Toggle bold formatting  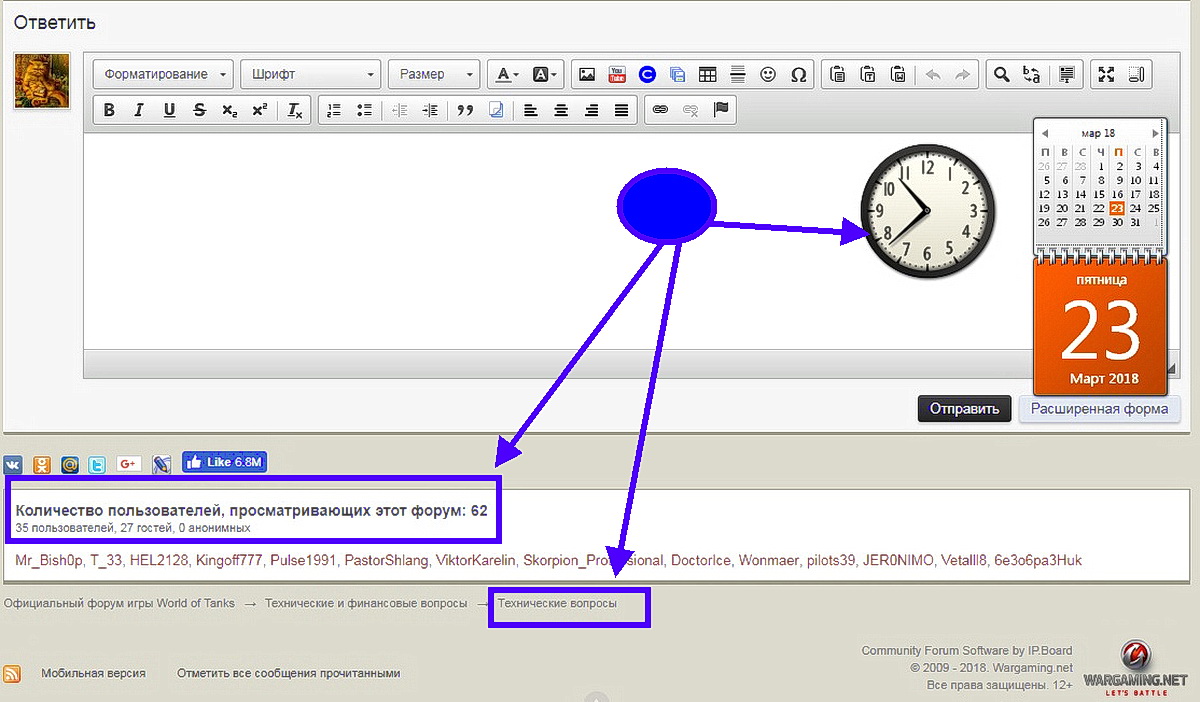(109, 110)
